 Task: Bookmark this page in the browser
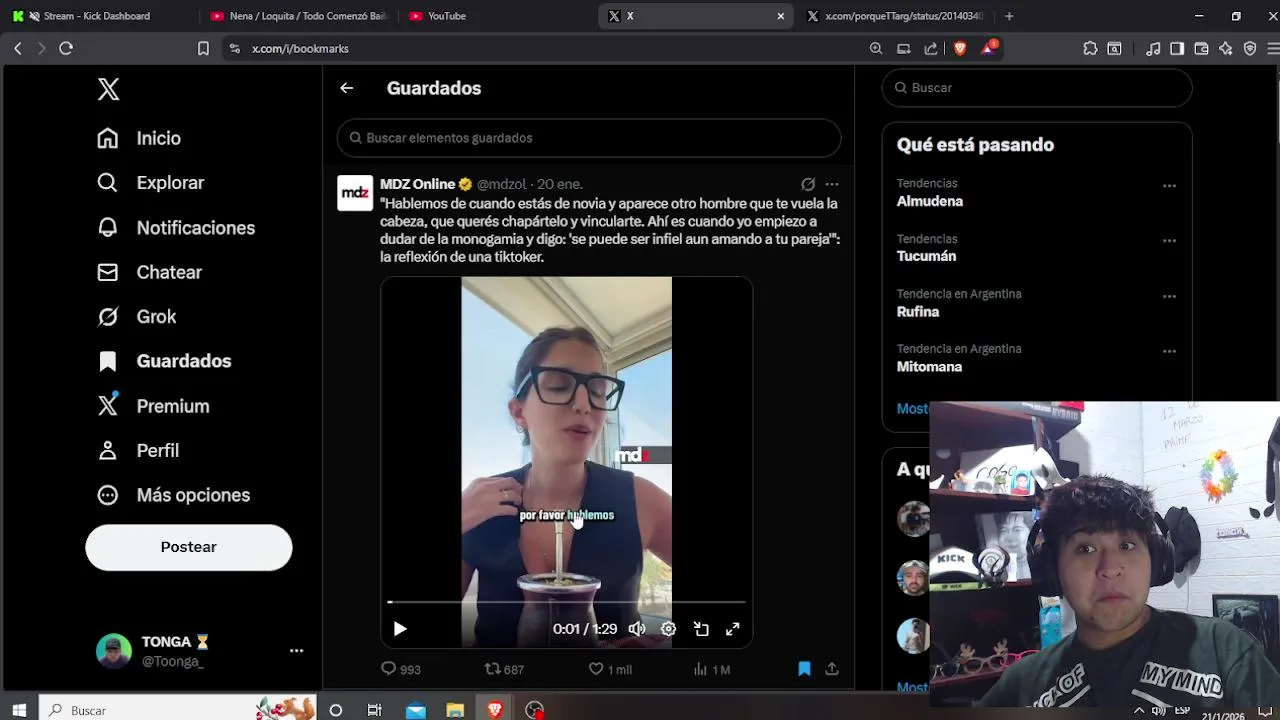(x=203, y=48)
